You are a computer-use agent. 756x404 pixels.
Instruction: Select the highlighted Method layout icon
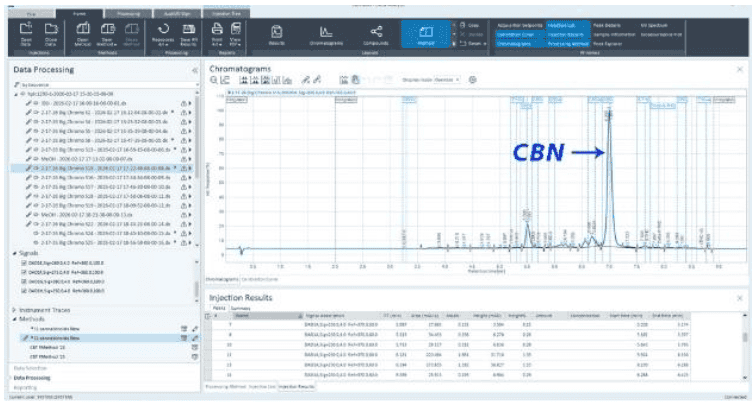(x=424, y=37)
